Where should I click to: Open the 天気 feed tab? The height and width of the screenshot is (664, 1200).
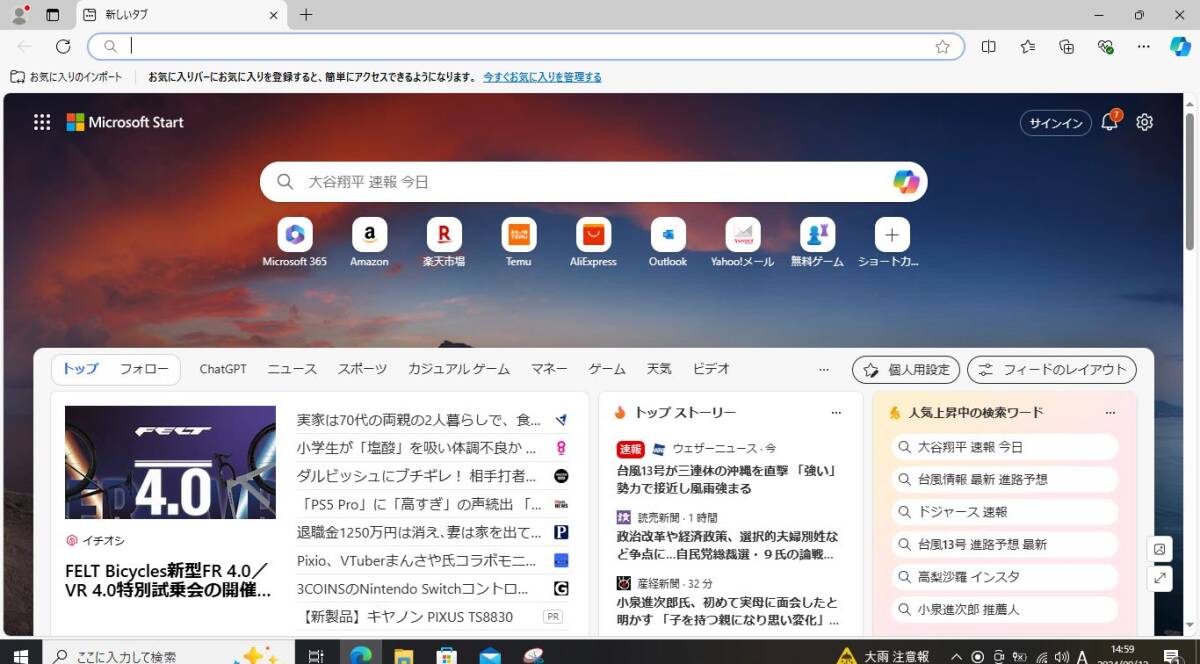(659, 369)
